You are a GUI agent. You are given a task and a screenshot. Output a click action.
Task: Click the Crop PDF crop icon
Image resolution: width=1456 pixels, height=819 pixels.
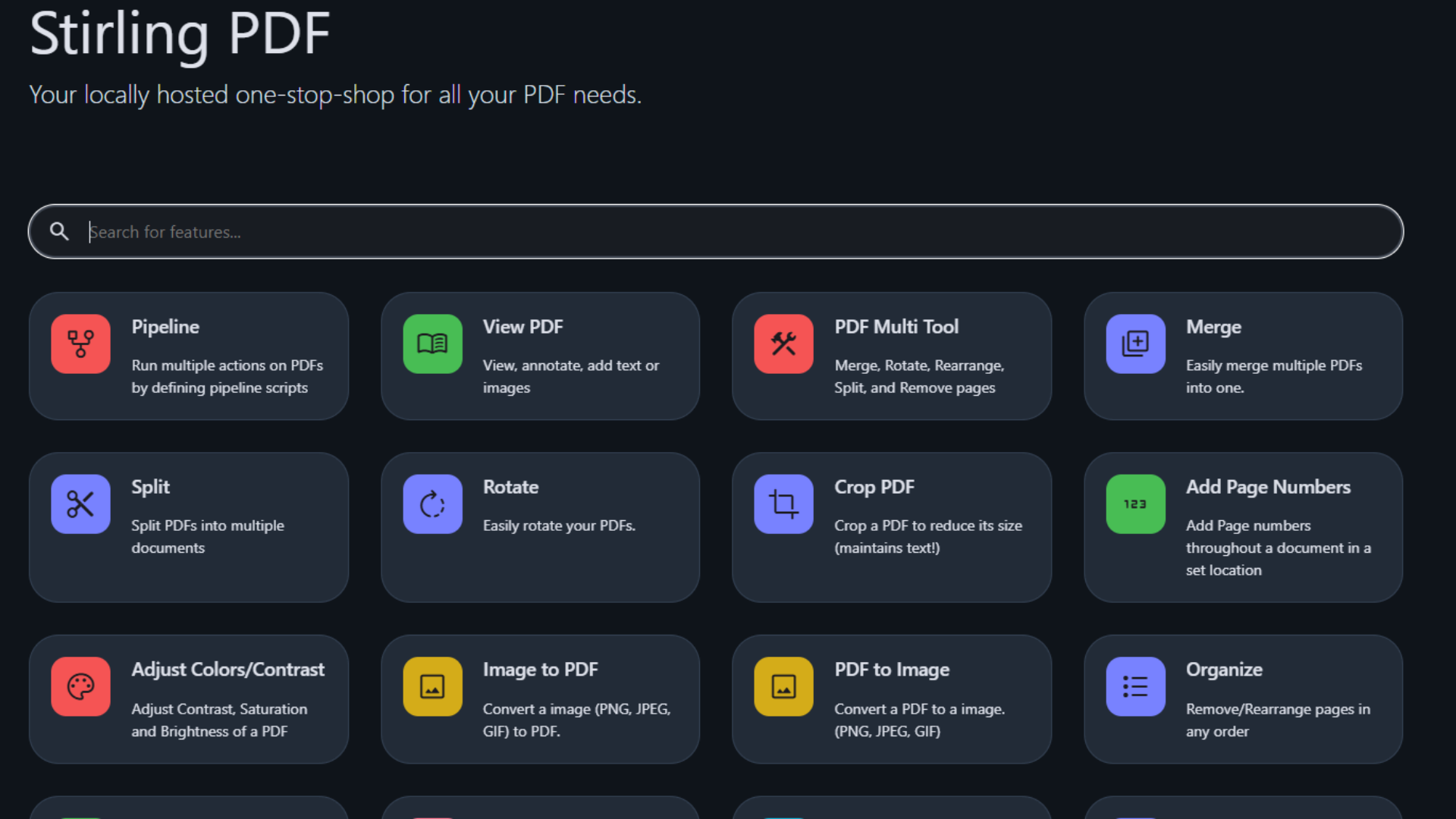pyautogui.click(x=783, y=504)
